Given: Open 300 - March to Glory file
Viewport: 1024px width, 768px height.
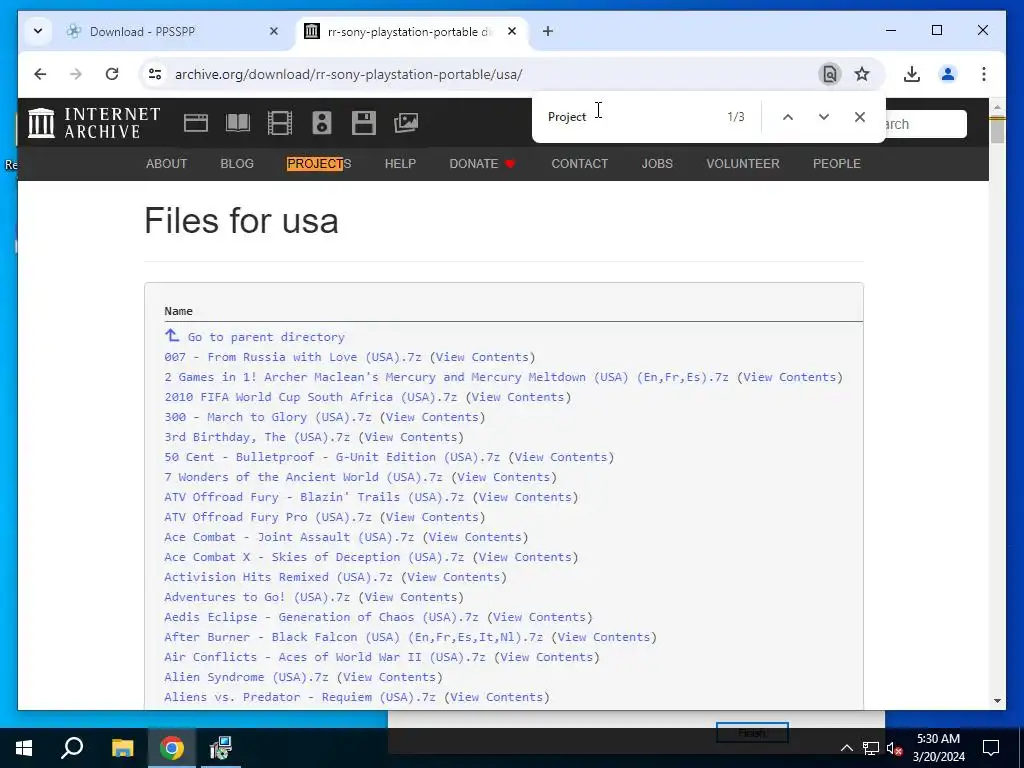Looking at the screenshot, I should tap(268, 417).
